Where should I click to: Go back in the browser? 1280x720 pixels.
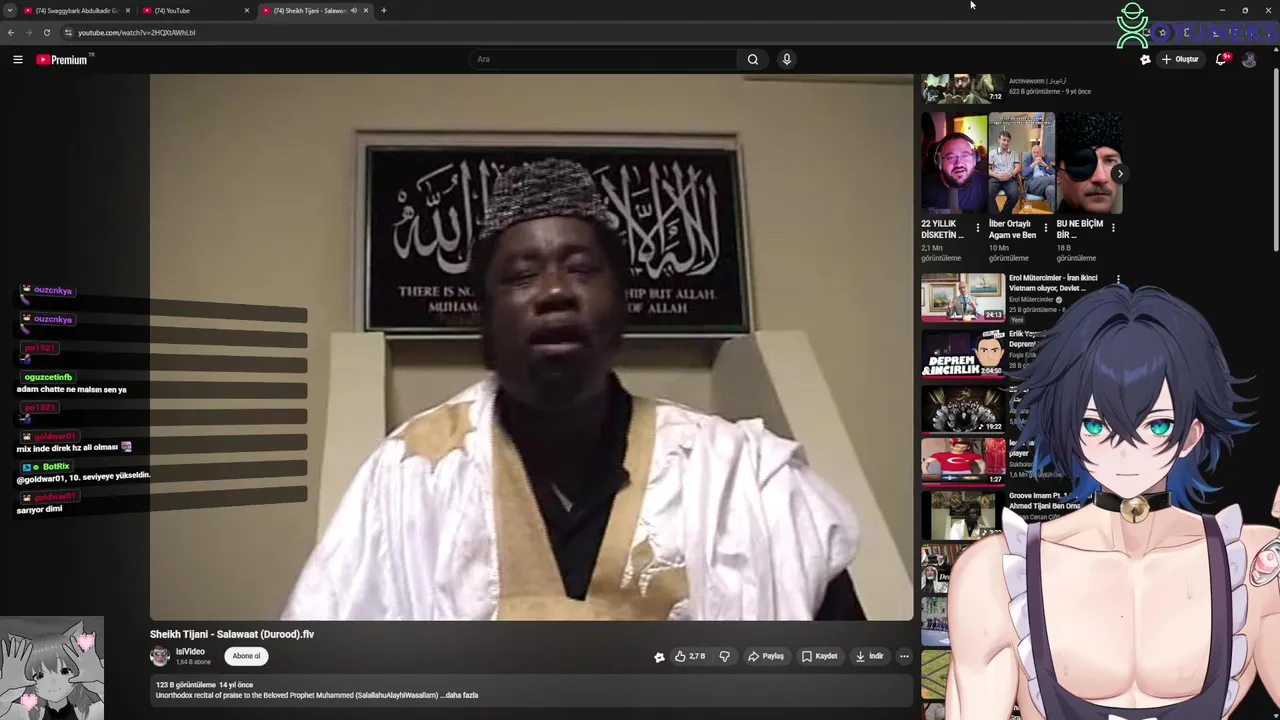[11, 32]
